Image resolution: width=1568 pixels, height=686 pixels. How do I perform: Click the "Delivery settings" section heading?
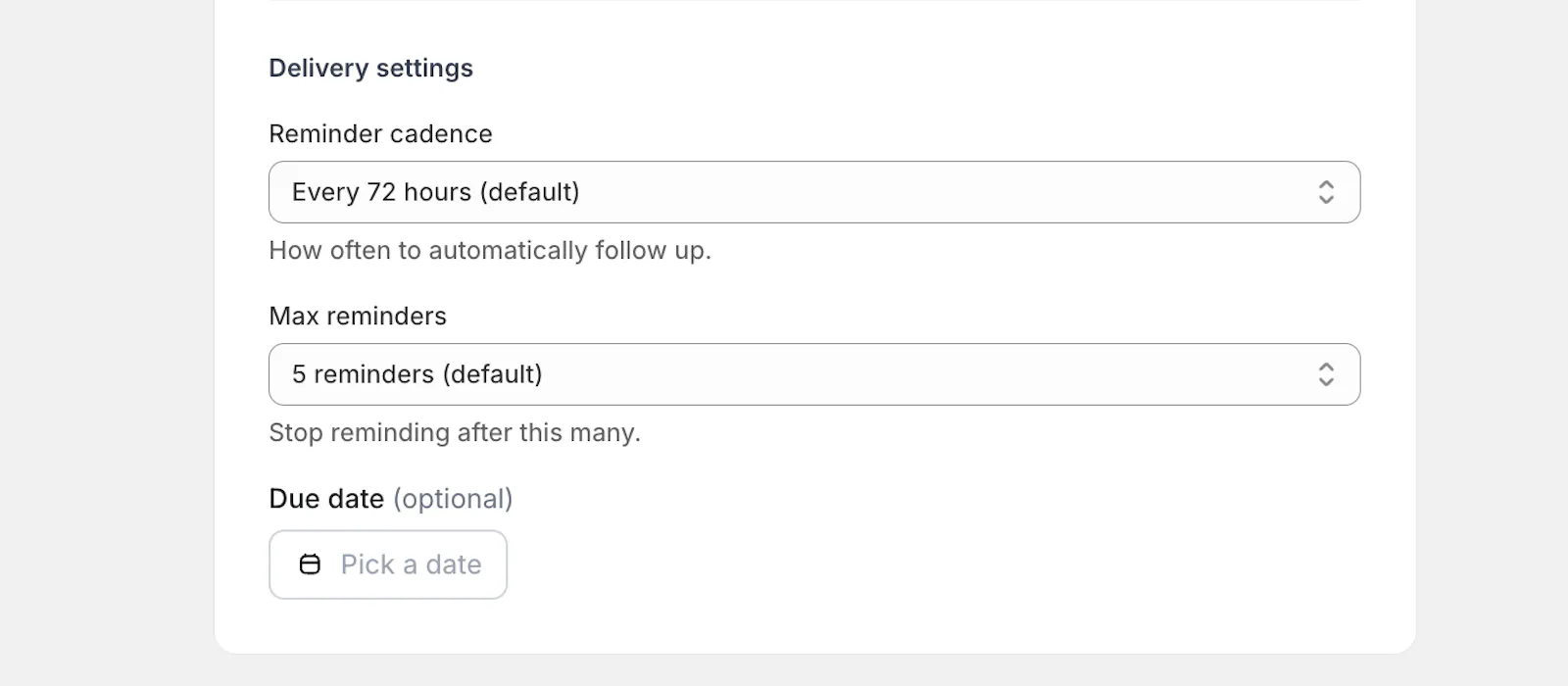pos(370,68)
